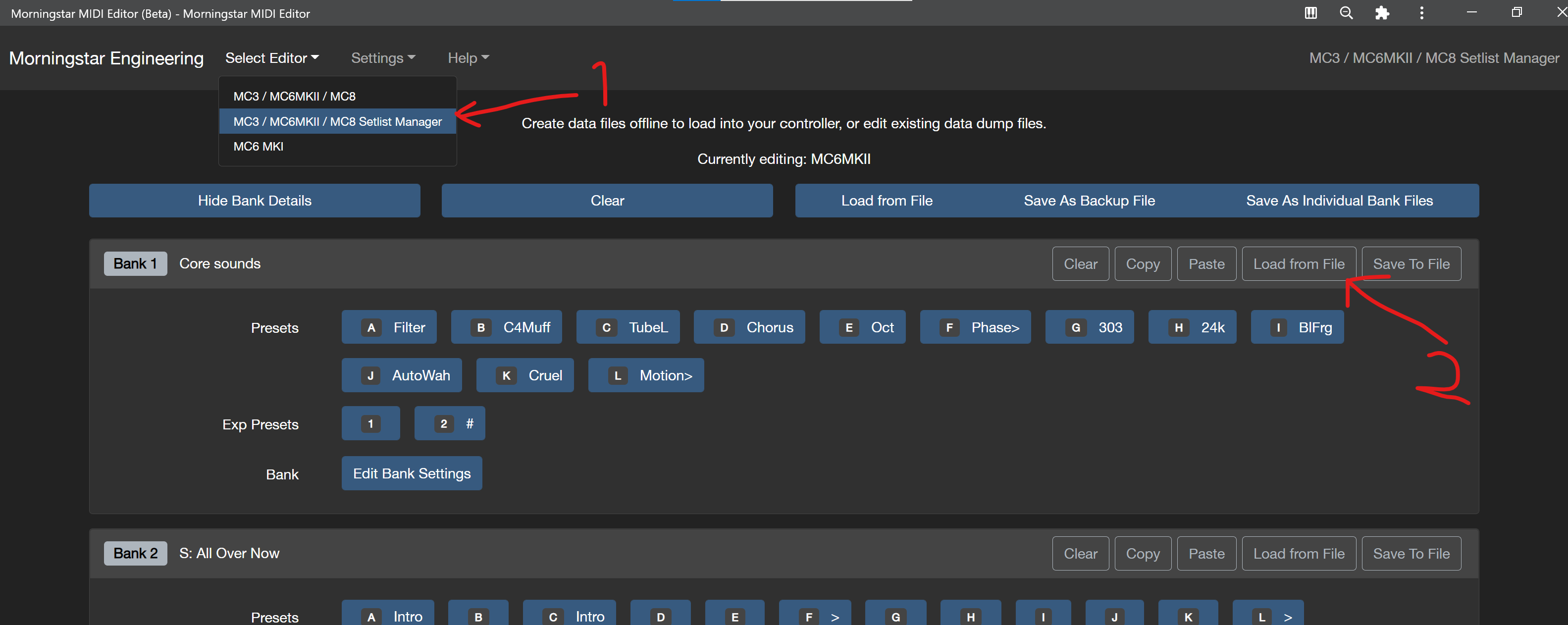Load Bank 2 from file

coord(1299,553)
